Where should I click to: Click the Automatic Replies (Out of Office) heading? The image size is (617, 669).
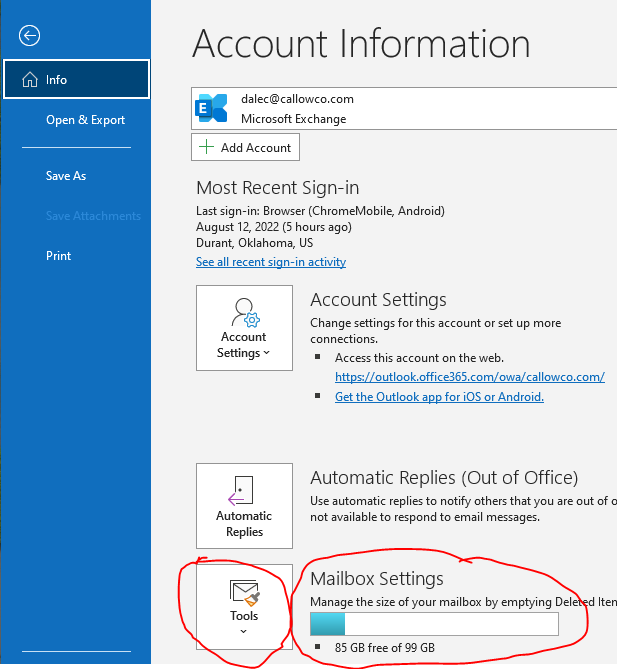444,477
